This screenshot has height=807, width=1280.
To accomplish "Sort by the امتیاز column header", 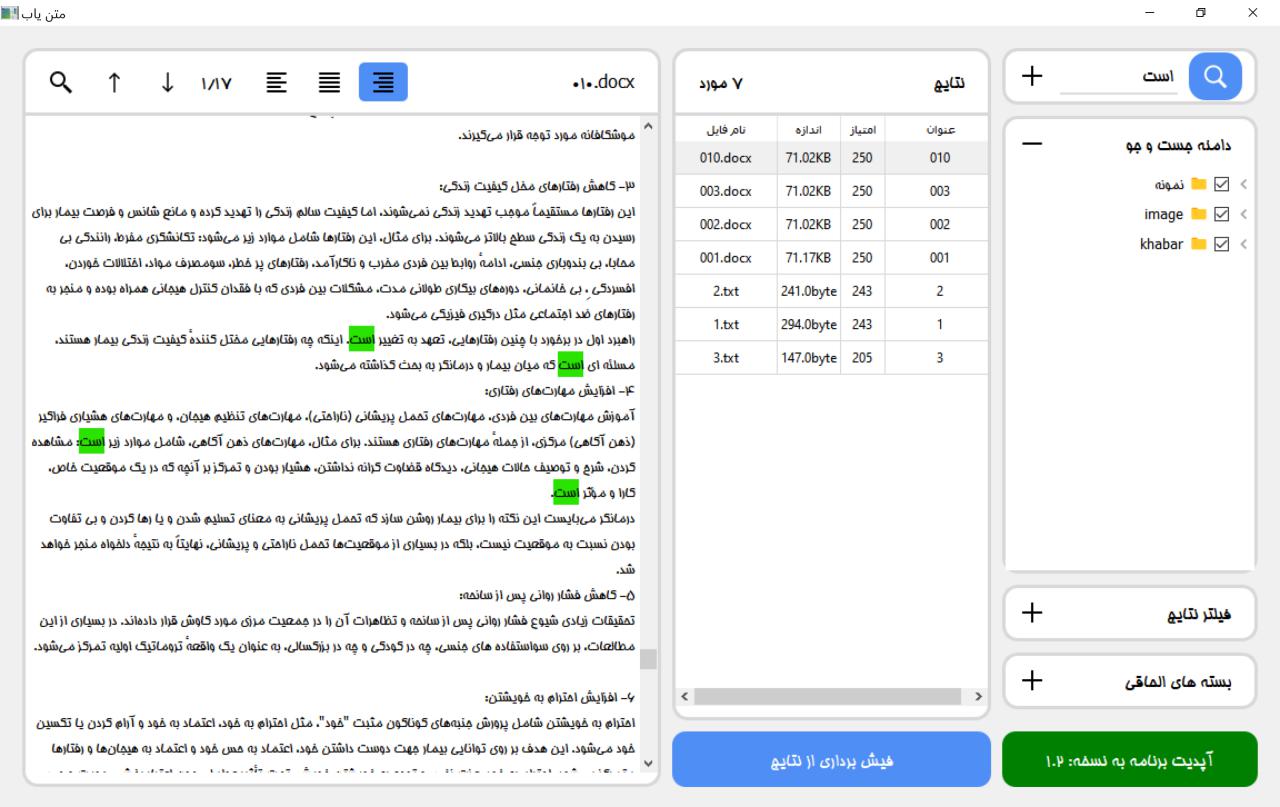I will point(862,130).
